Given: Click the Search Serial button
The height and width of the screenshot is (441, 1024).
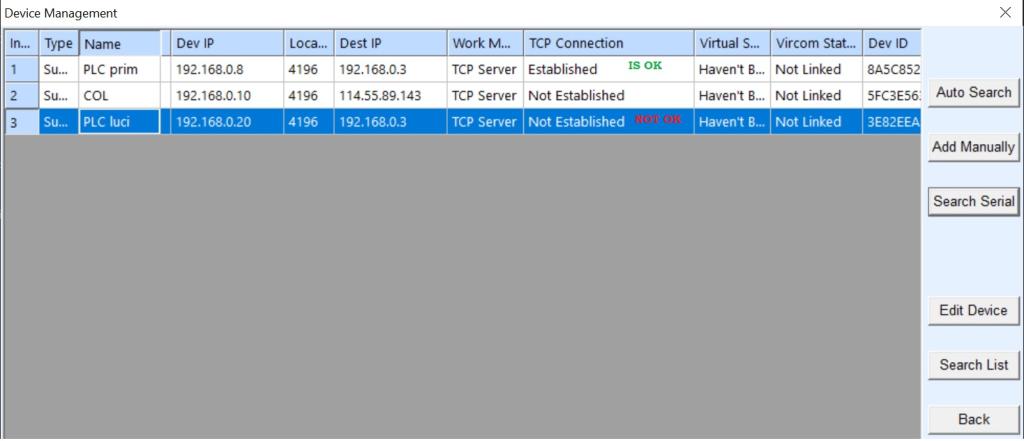Looking at the screenshot, I should pyautogui.click(x=973, y=201).
